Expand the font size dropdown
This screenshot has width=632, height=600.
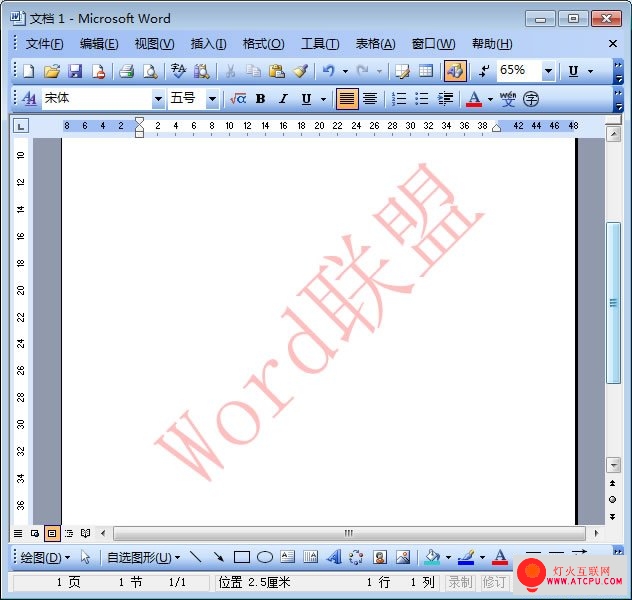point(212,99)
